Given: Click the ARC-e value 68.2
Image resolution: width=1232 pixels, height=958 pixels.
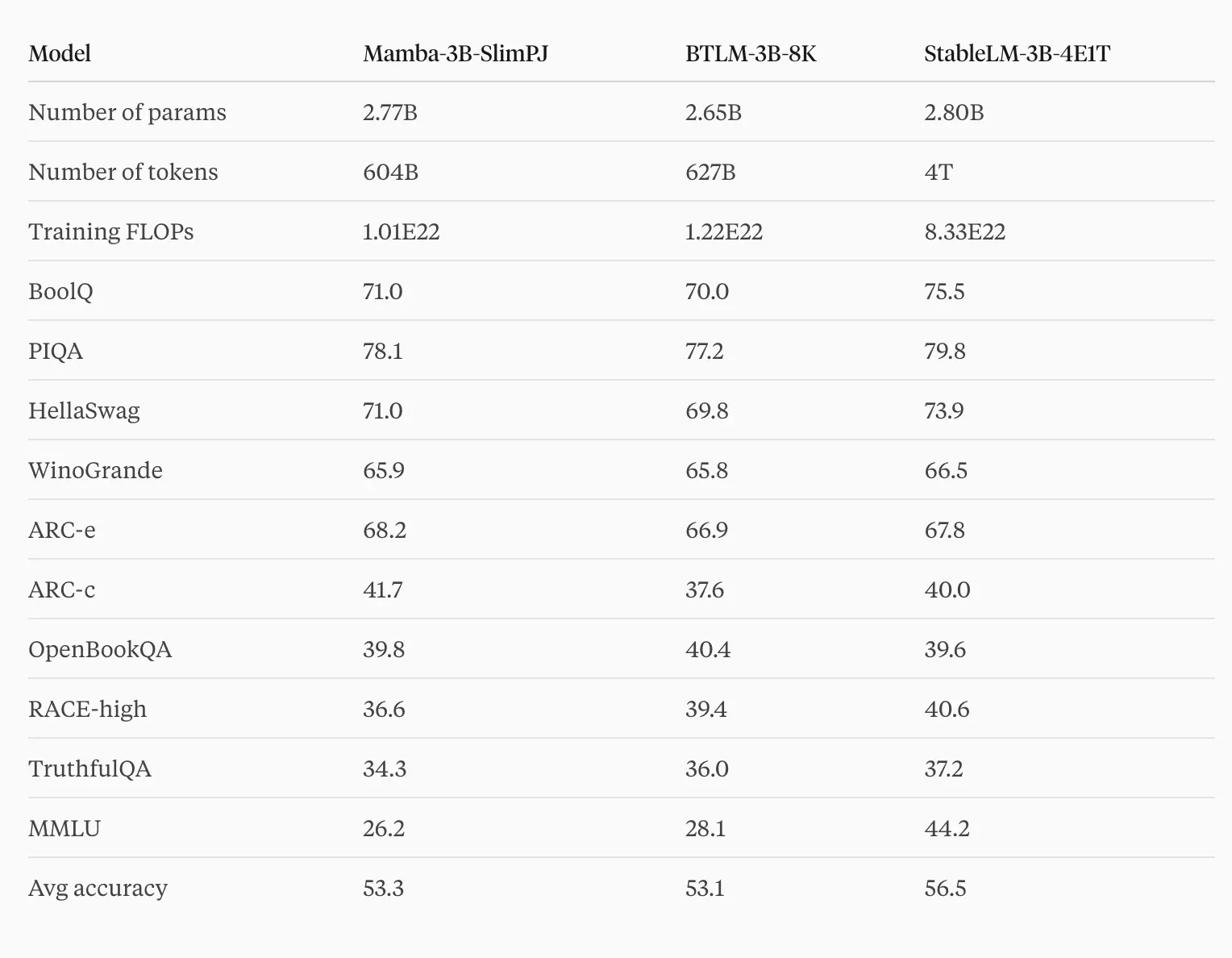Looking at the screenshot, I should click(385, 531).
